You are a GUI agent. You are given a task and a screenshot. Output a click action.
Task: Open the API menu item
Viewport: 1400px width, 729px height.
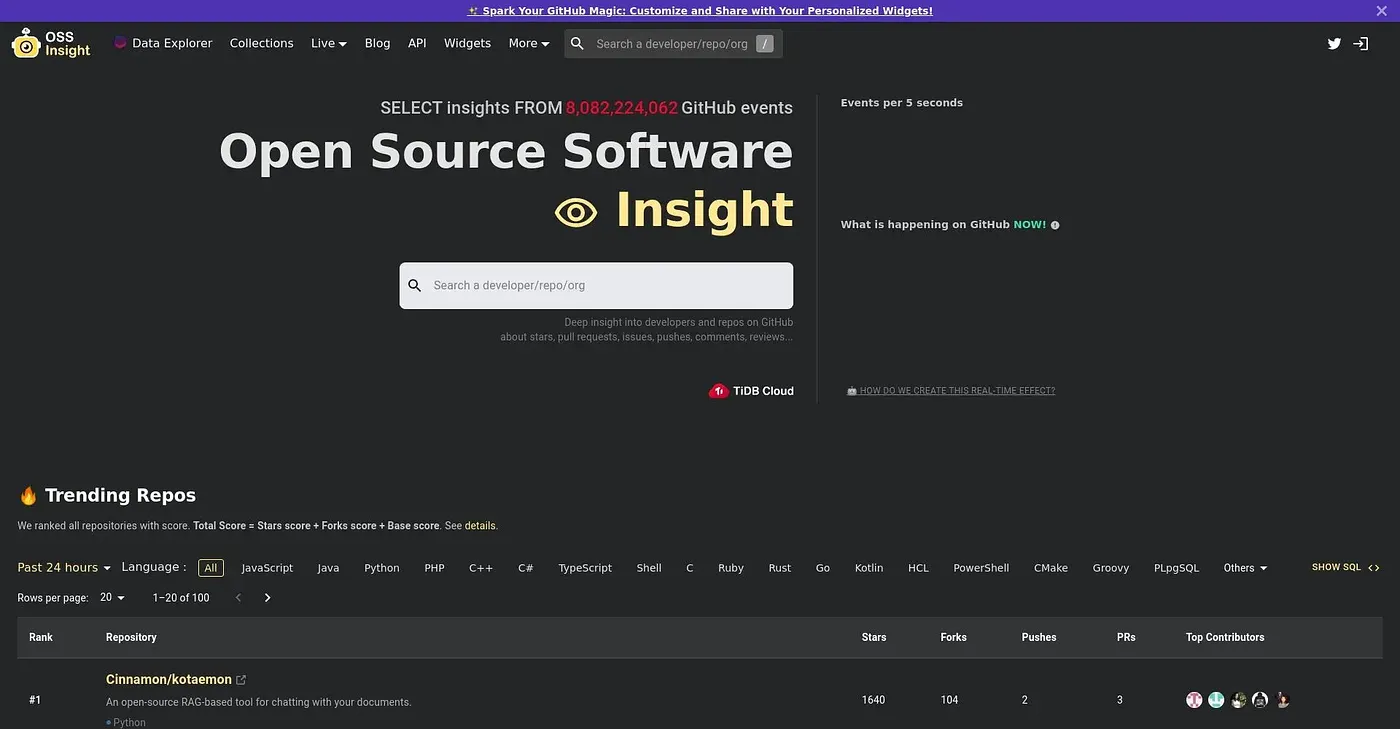[x=417, y=44]
